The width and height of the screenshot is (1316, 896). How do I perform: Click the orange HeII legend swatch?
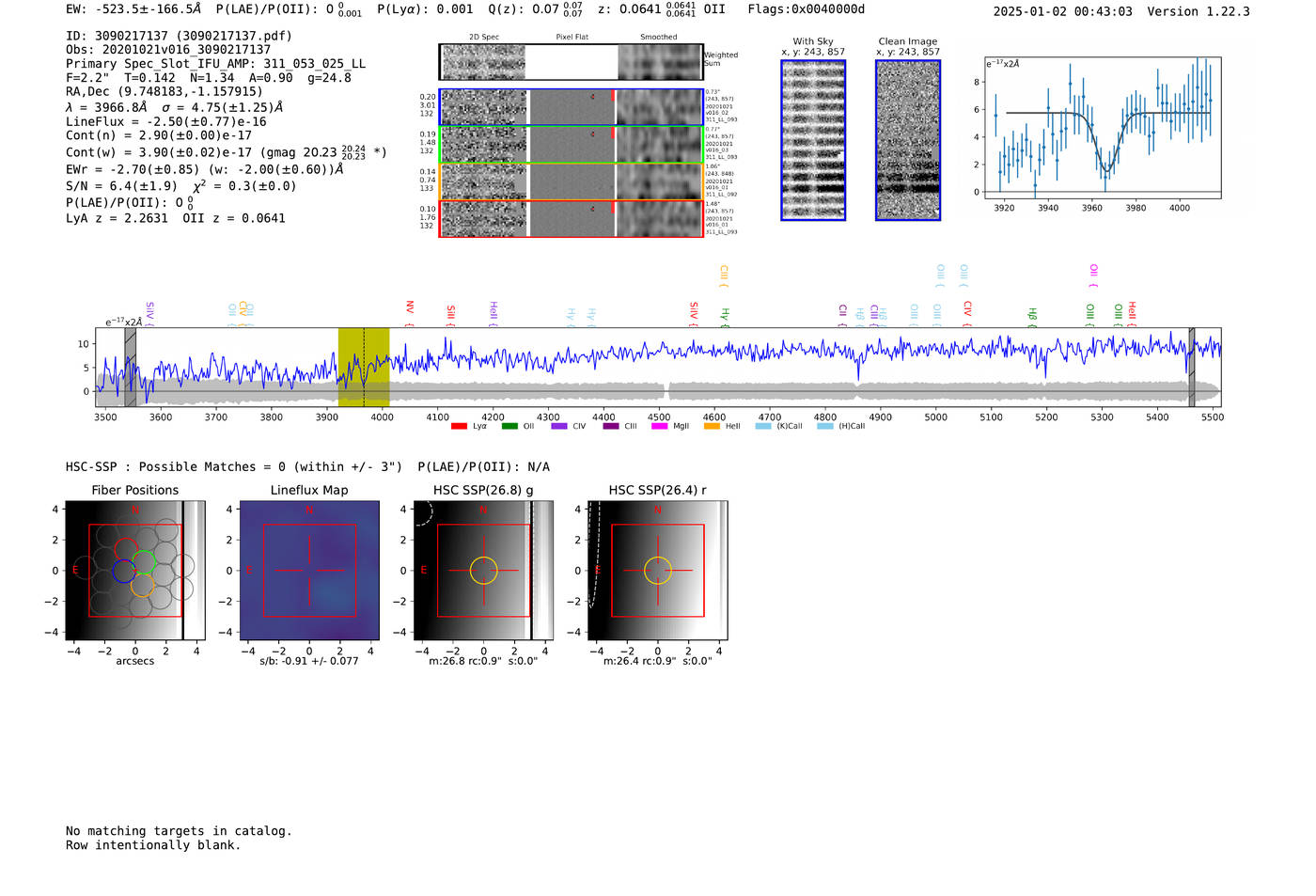712,427
